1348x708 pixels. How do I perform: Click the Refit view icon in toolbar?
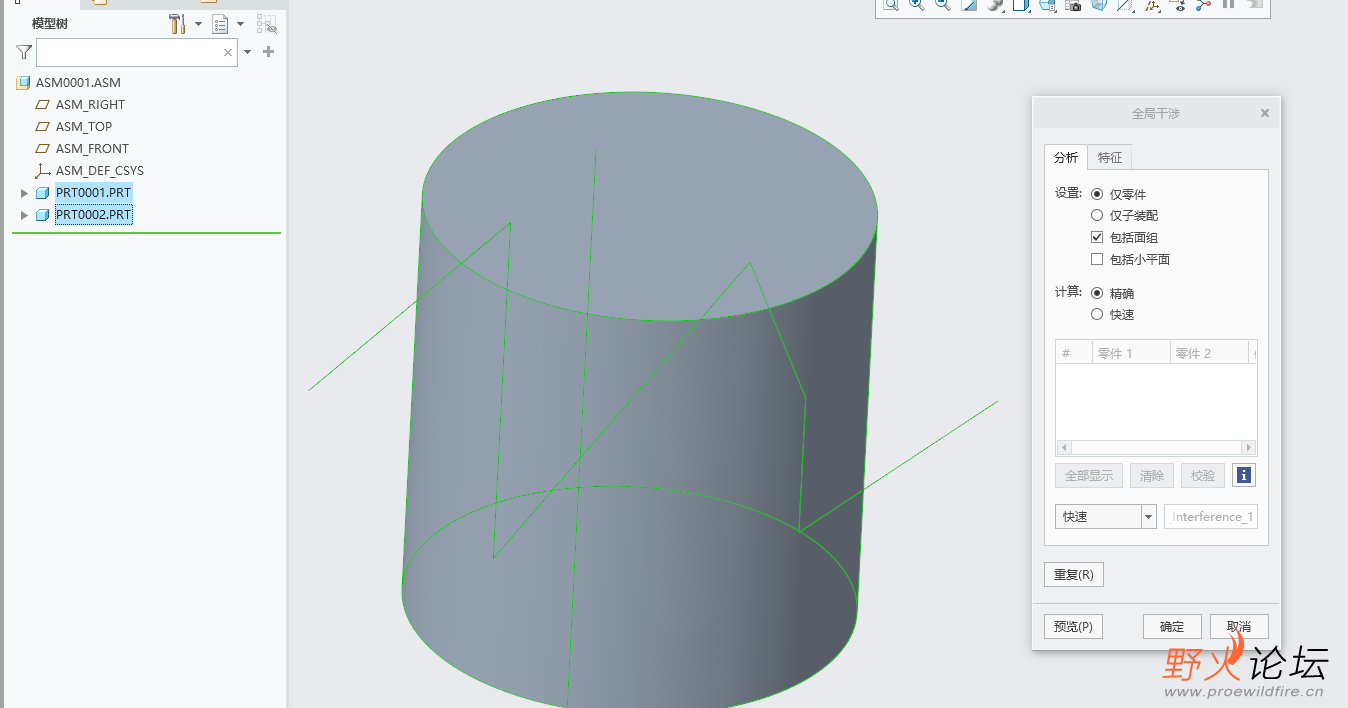coord(890,5)
